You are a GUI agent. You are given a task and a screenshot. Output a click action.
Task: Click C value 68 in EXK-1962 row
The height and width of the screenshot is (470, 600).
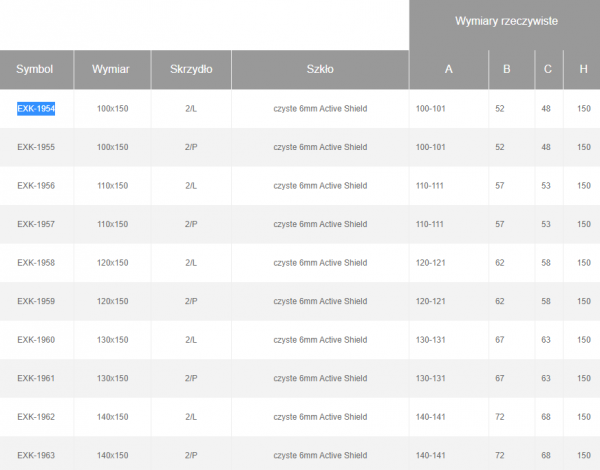[x=546, y=417]
